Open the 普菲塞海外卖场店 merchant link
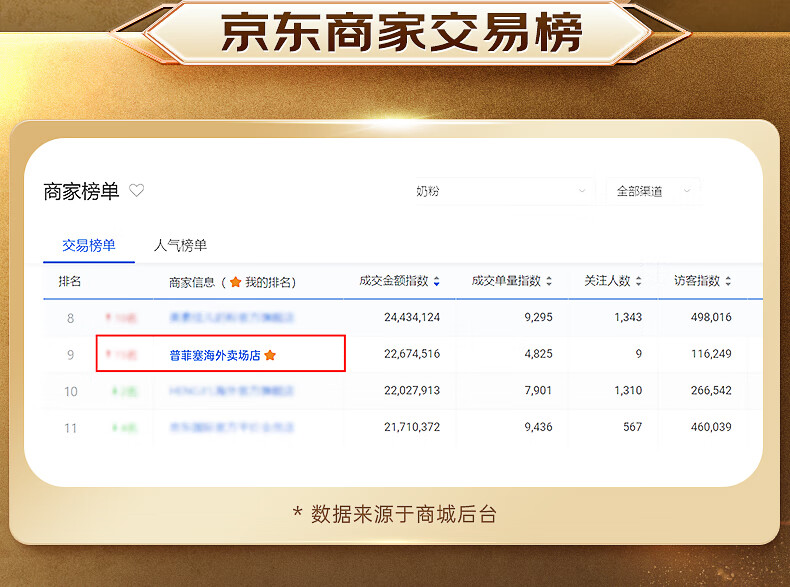Screen dimensions: 790x587 point(215,355)
